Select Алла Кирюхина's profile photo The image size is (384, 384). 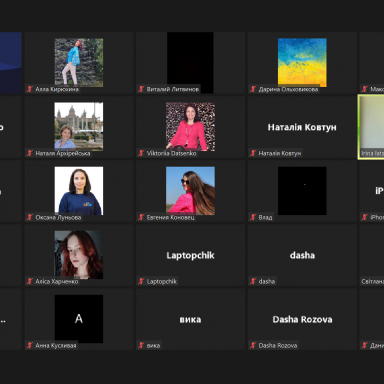(79, 62)
